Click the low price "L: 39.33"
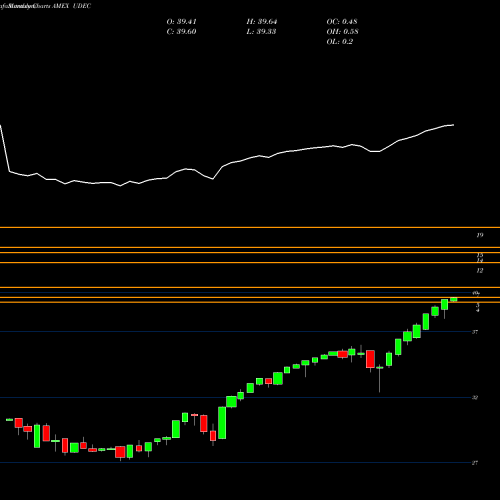Viewport: 500px width, 500px height. coord(261,32)
